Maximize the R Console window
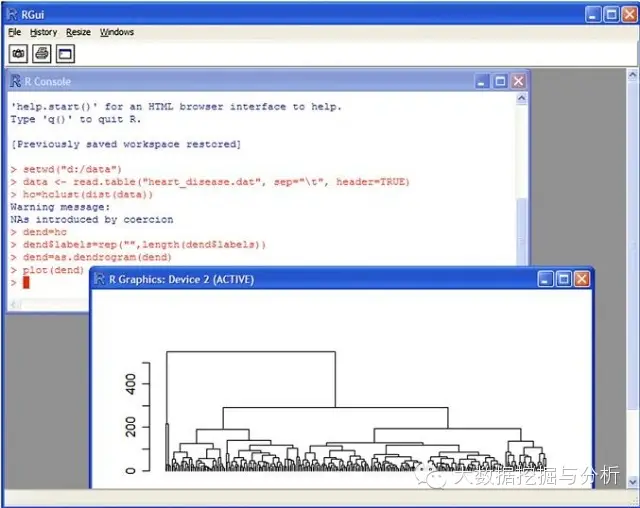 tap(500, 81)
